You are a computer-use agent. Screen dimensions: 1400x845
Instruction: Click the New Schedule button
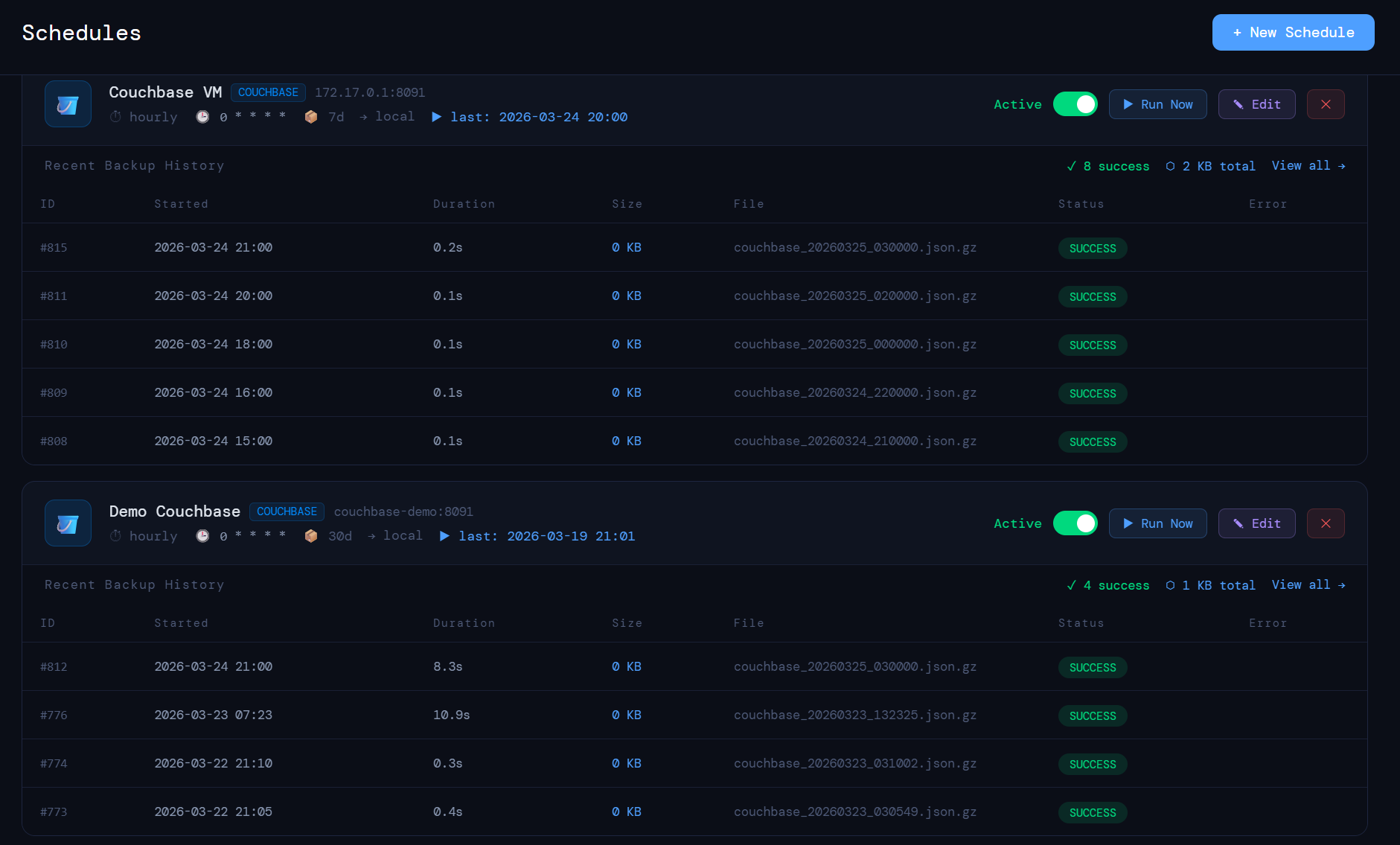pyautogui.click(x=1293, y=33)
